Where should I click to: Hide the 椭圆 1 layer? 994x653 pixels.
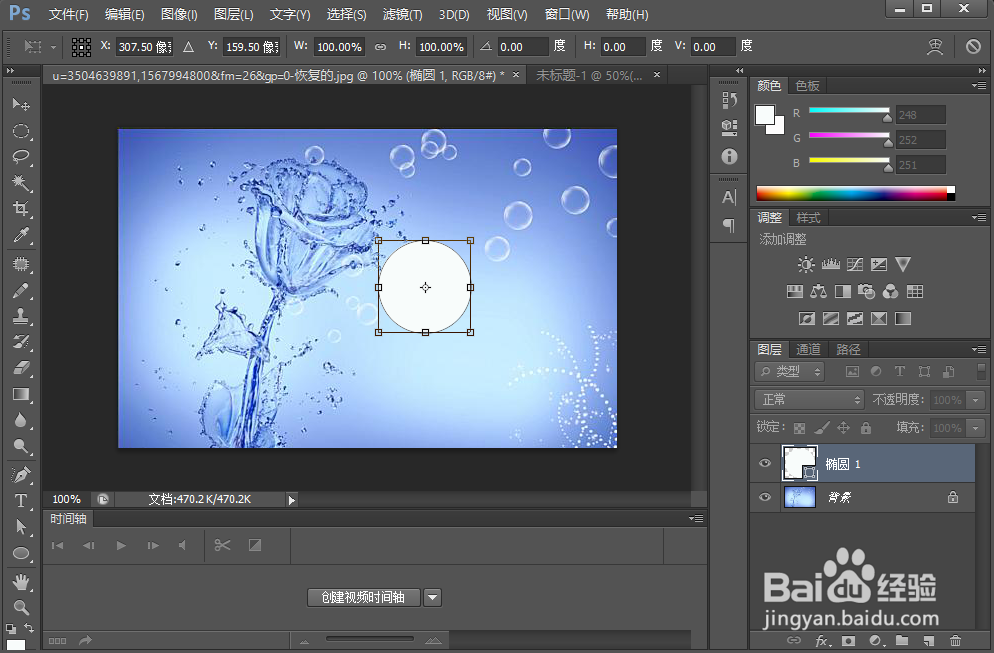point(765,463)
